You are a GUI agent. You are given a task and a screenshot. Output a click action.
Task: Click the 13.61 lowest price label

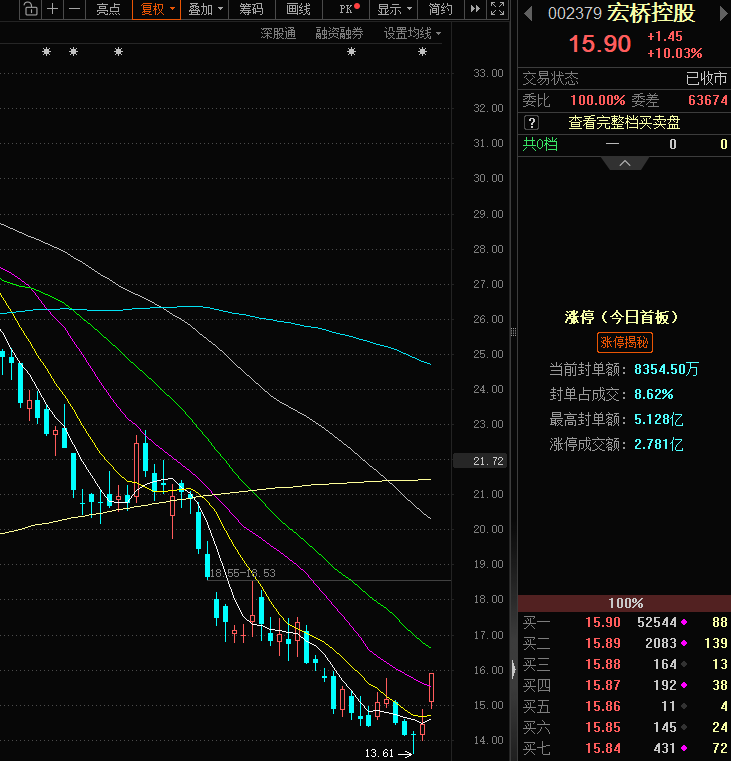tap(379, 753)
